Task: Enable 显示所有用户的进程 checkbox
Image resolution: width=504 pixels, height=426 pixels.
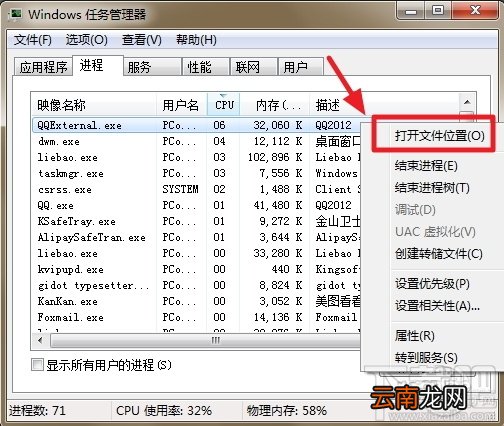Action: (x=37, y=365)
